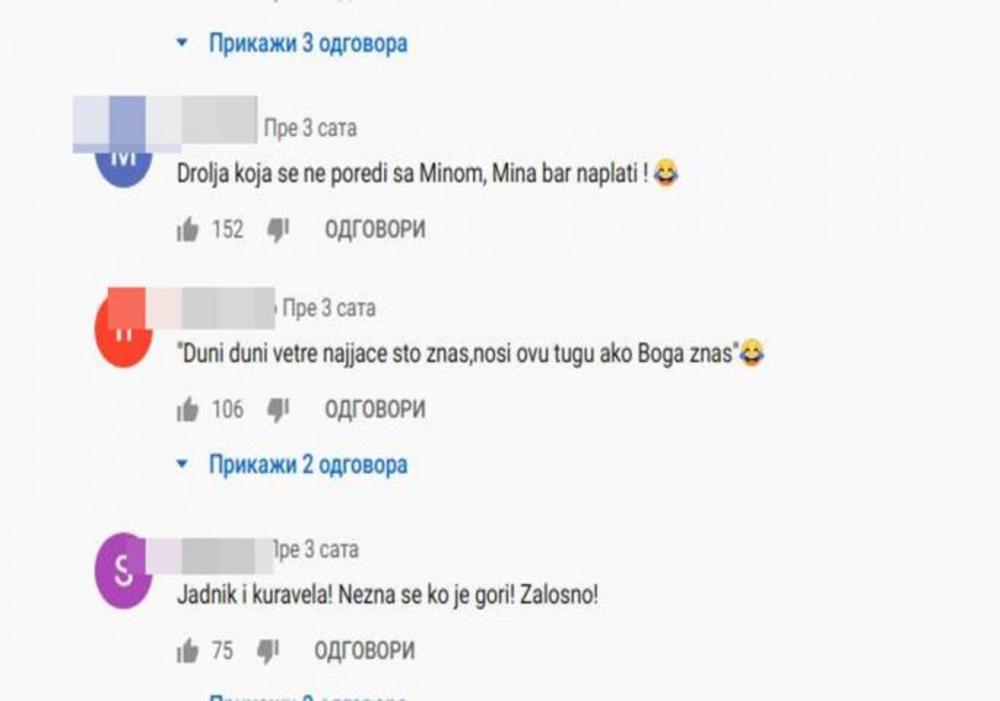Dislike the "Drolja koja se ne poredi" comment
1000x701 pixels.
(278, 230)
